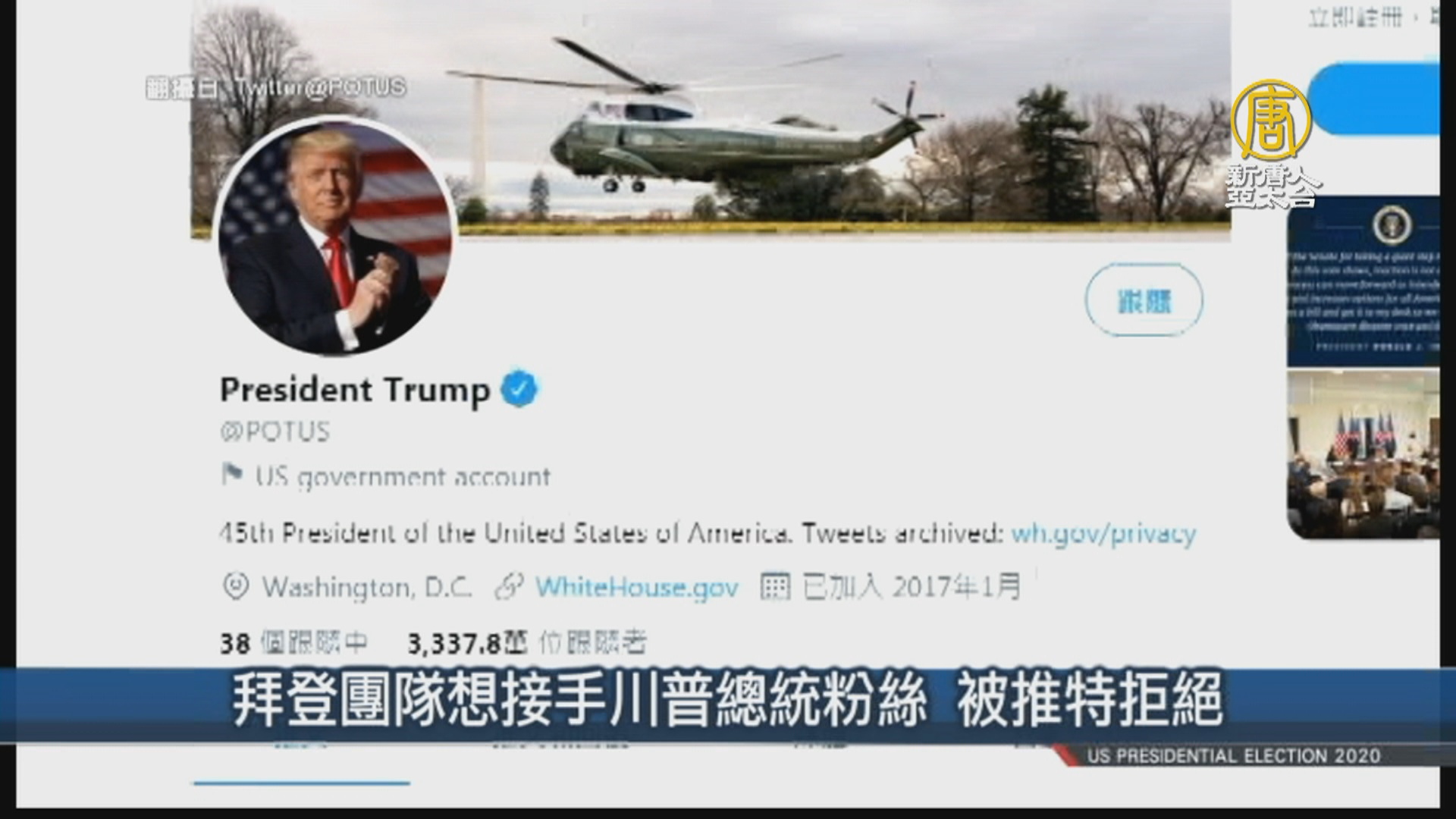This screenshot has height=819, width=1456.
Task: Click the blue verified badge icon
Action: [x=519, y=389]
